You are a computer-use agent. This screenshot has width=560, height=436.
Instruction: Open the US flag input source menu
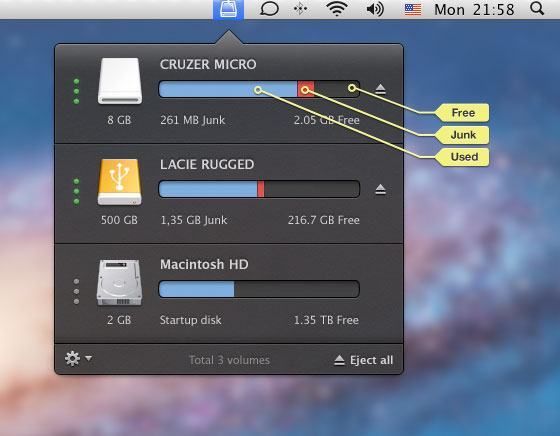[413, 9]
